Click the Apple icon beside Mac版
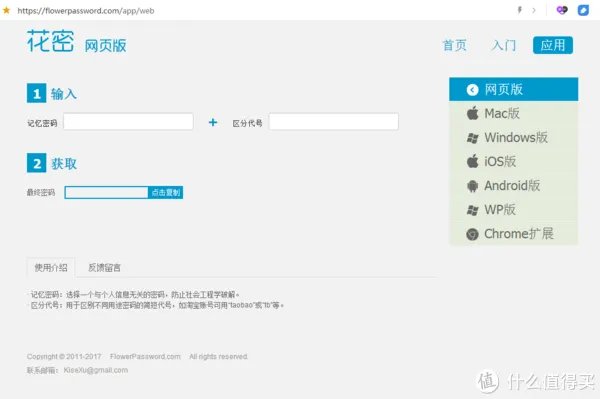 pyautogui.click(x=473, y=113)
